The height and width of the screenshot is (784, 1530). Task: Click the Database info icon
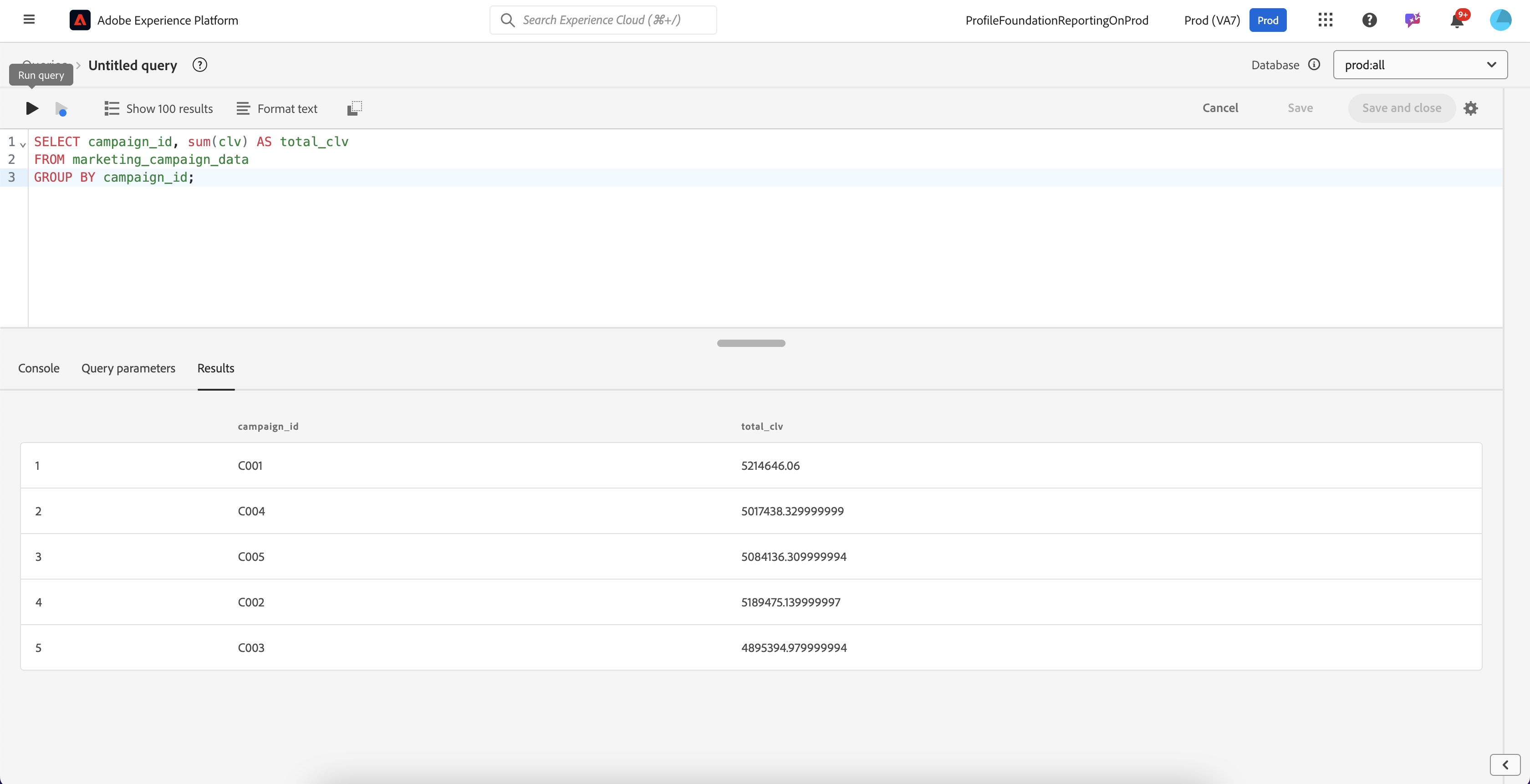(x=1314, y=65)
